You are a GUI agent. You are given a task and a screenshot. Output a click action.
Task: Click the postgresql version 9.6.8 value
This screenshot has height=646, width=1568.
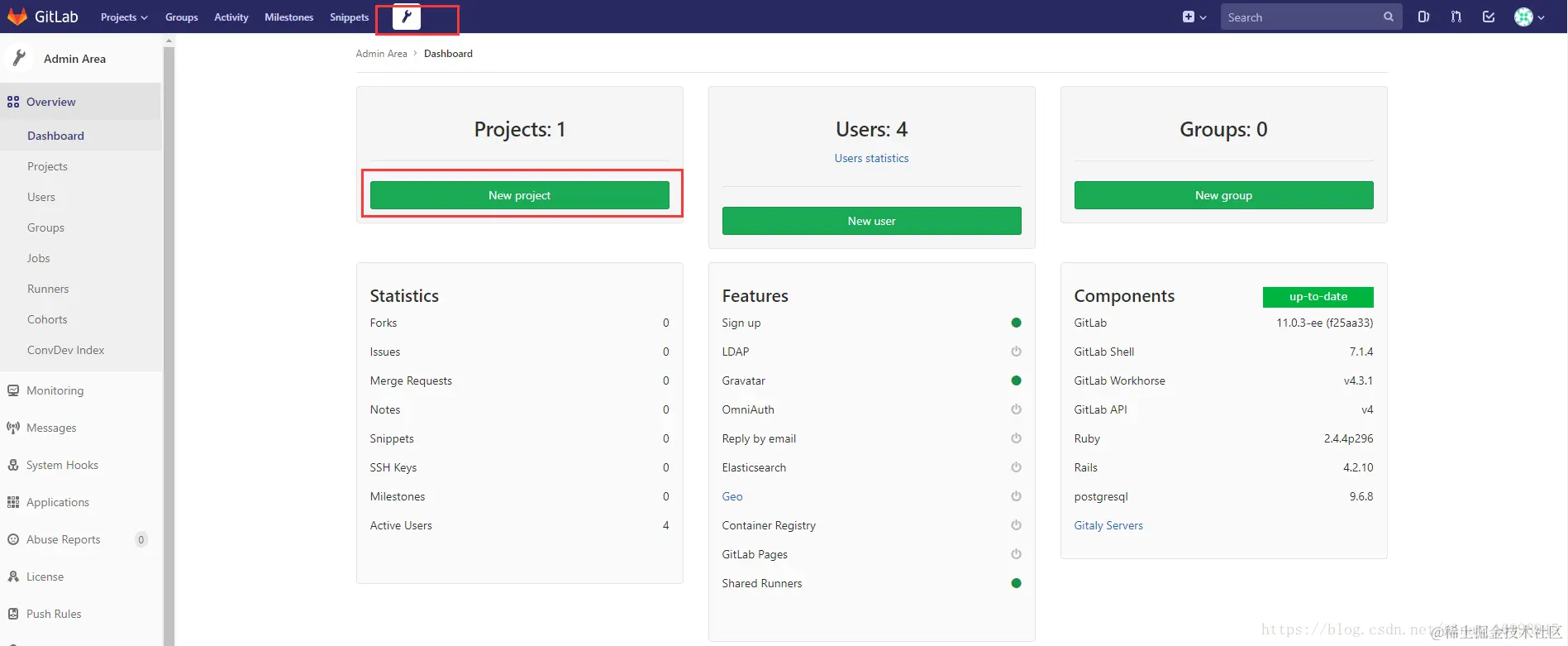[x=1361, y=496]
